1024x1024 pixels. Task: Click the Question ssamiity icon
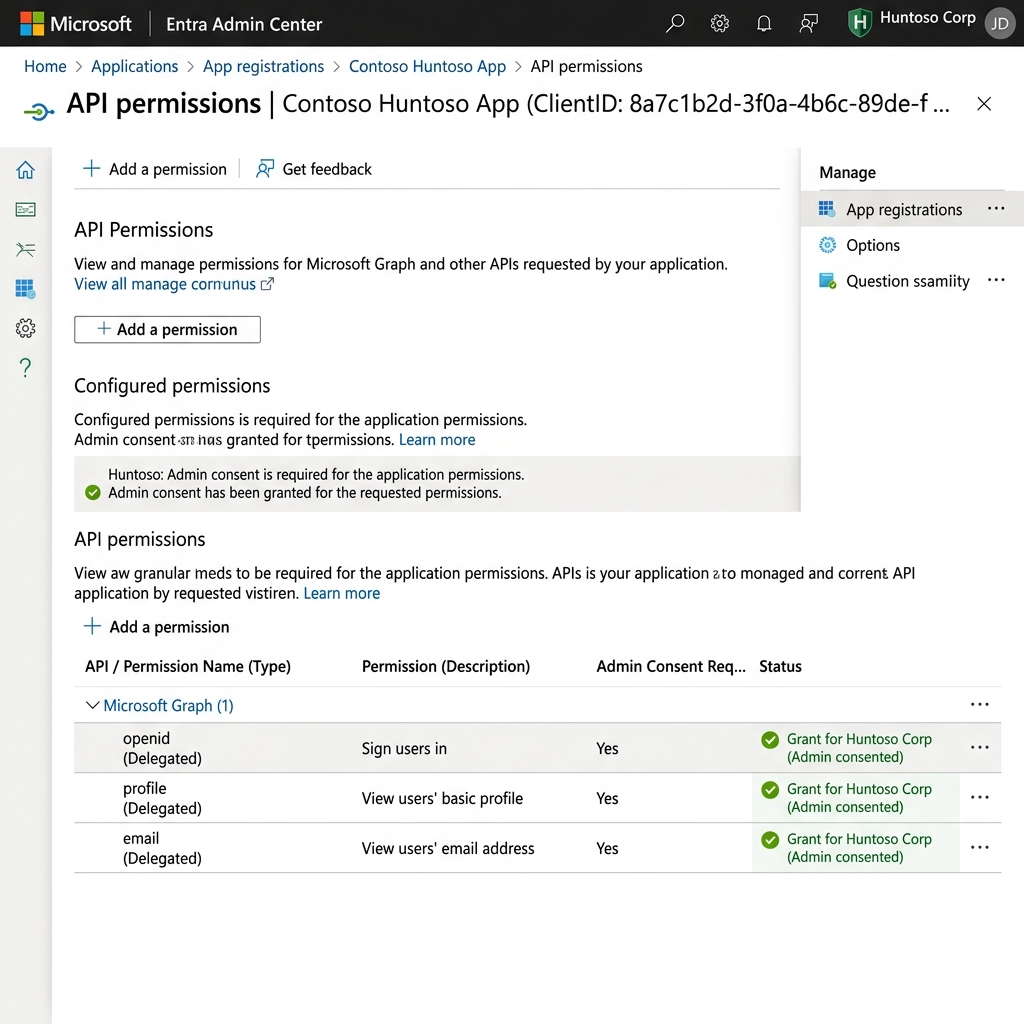pos(827,281)
